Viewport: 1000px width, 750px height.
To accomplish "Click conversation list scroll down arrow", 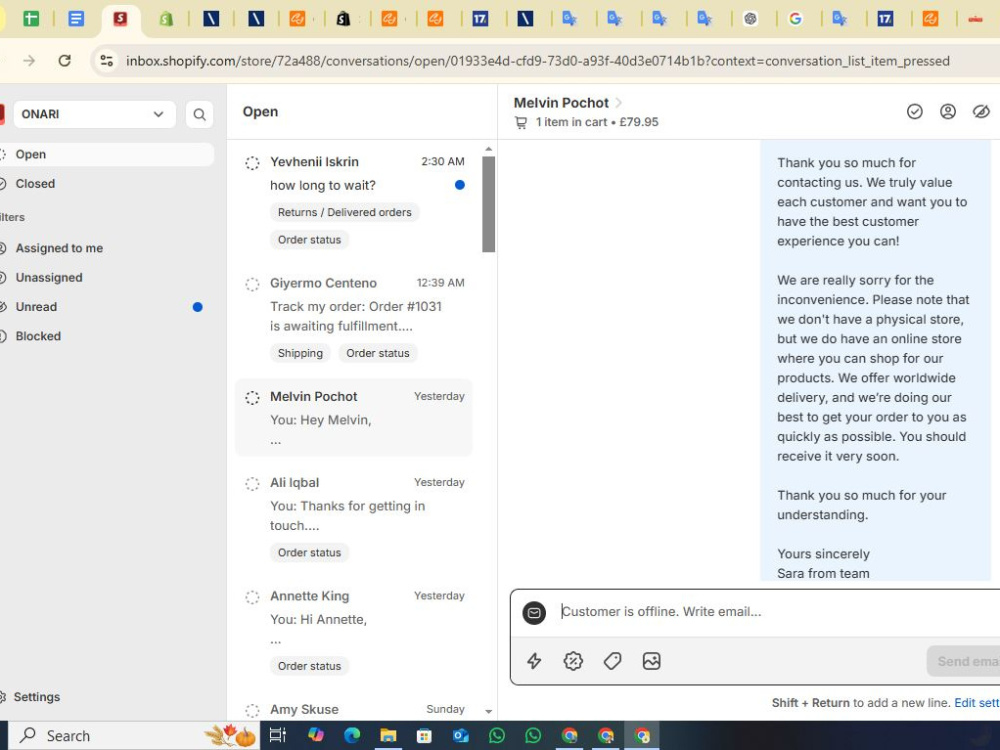I will click(x=489, y=711).
